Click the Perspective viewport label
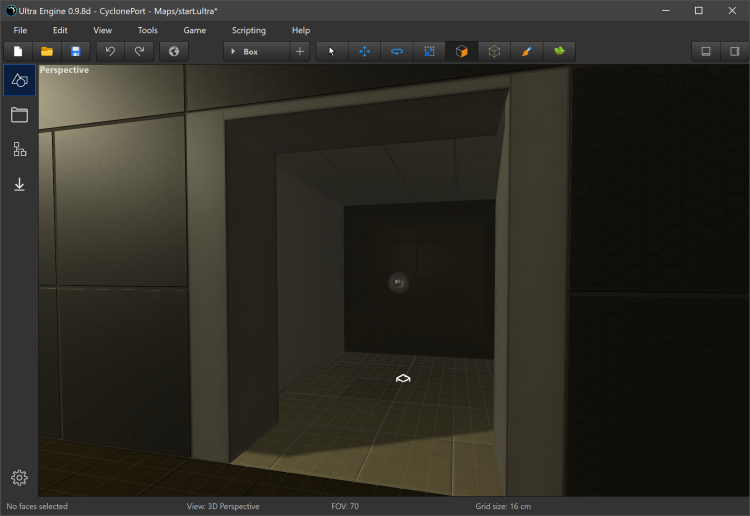The image size is (750, 516). 64,70
